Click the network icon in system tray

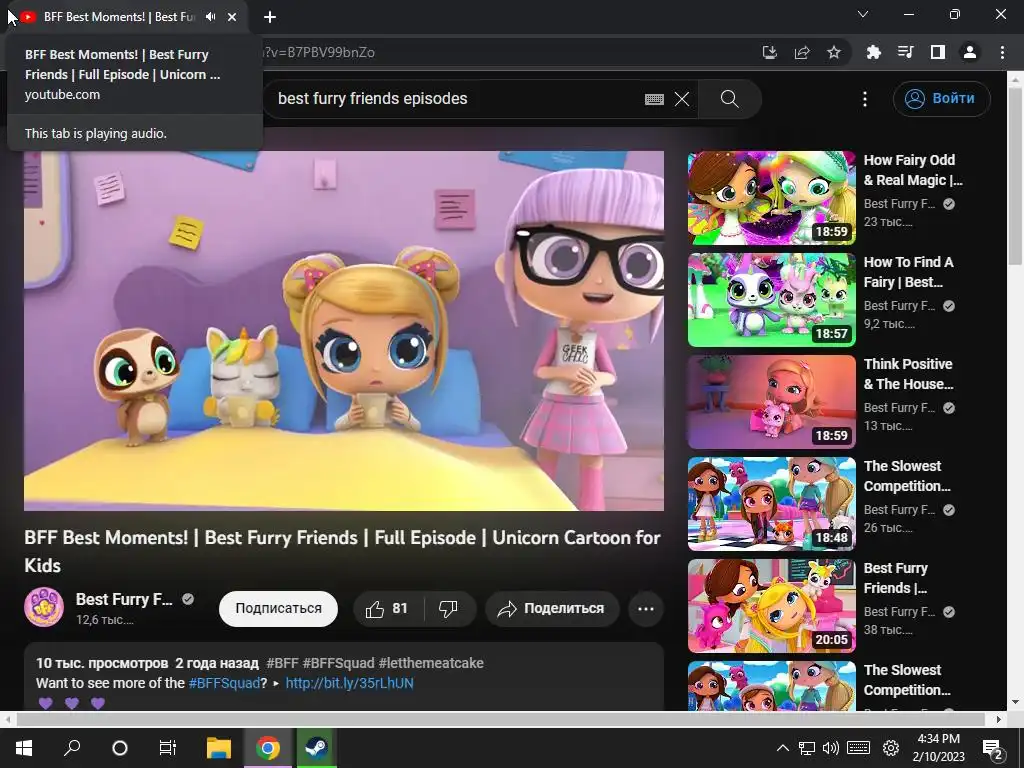click(807, 748)
